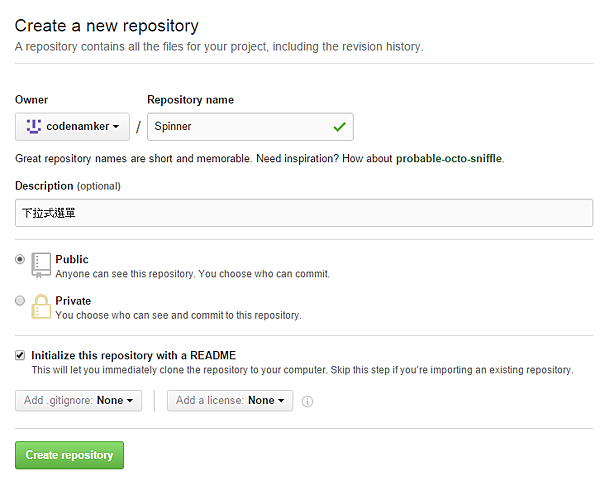Click the Initialize this repository label text

click(x=133, y=354)
